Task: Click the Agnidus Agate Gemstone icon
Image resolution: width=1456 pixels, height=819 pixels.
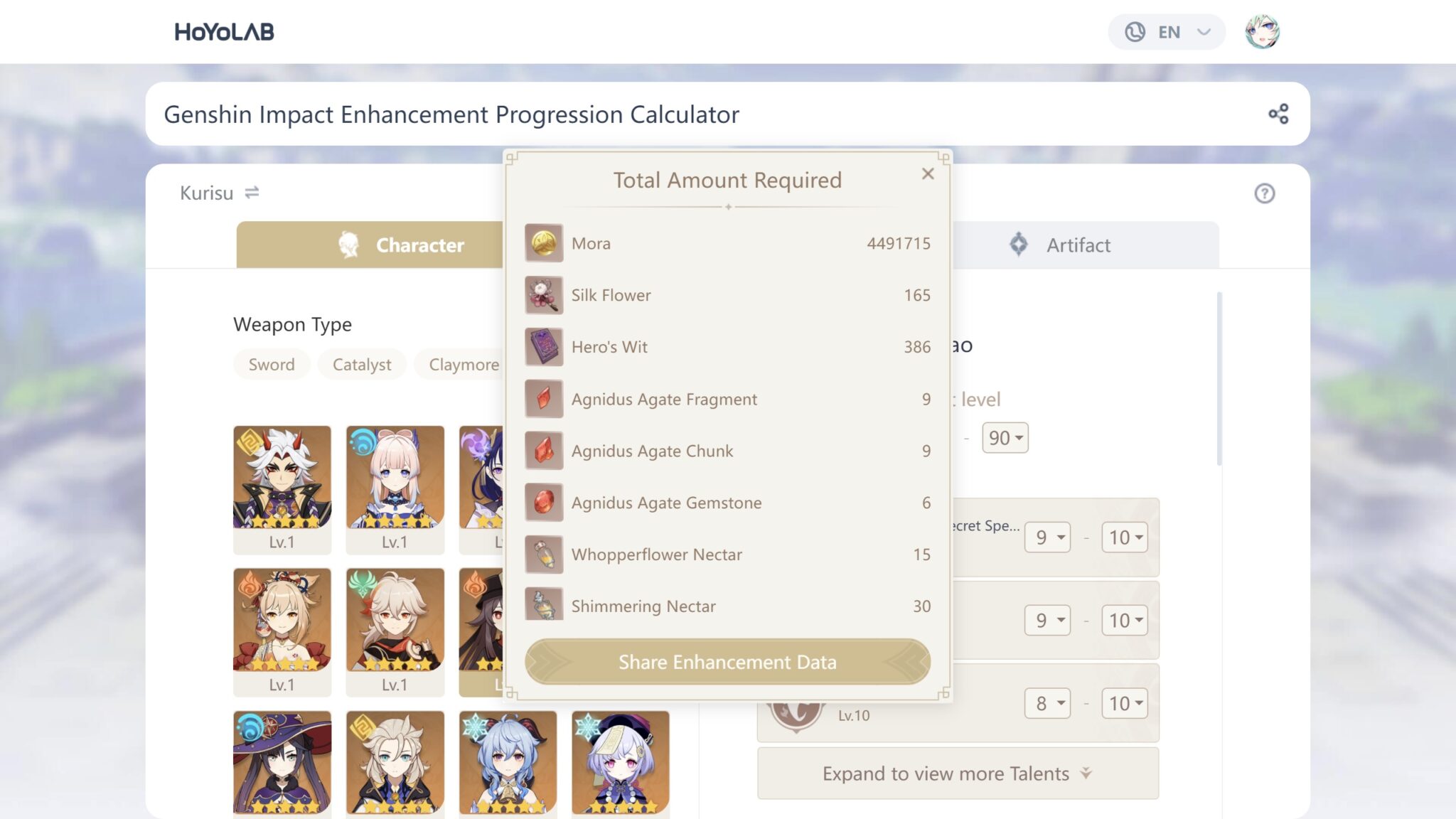Action: point(543,502)
